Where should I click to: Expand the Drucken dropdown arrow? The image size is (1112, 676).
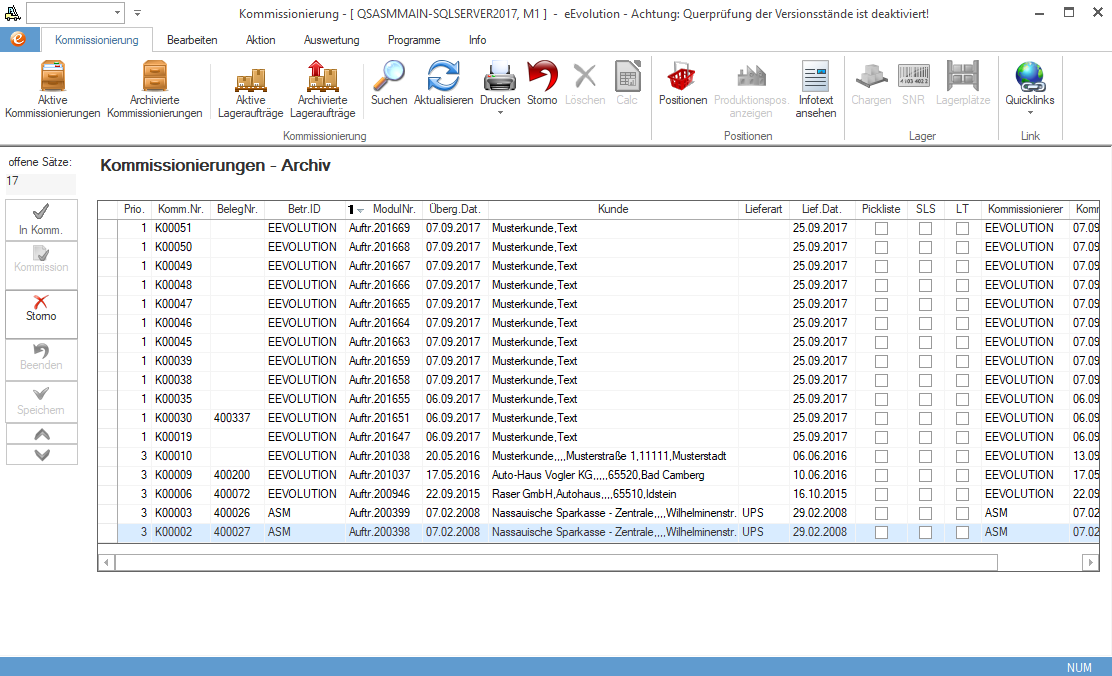point(500,113)
